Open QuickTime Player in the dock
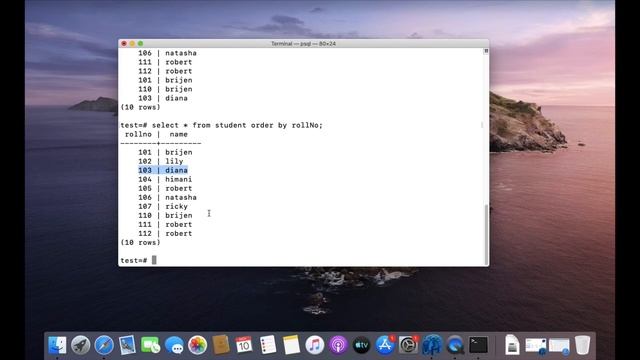 pyautogui.click(x=455, y=345)
